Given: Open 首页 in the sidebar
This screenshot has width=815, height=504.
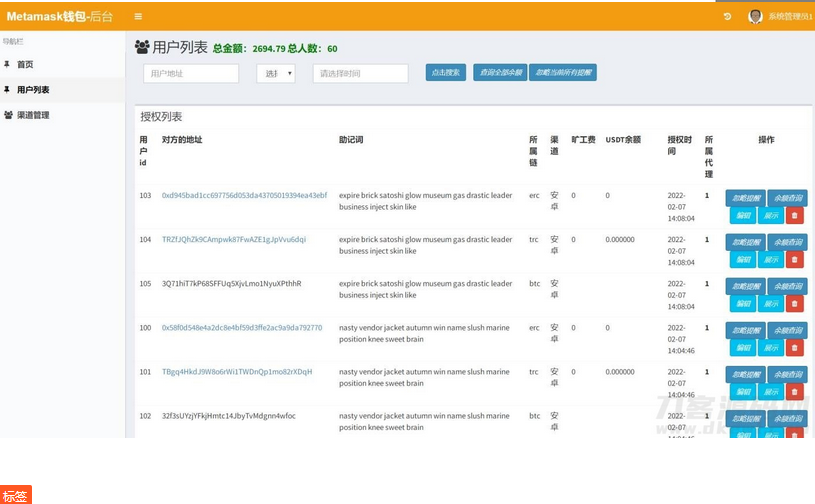Looking at the screenshot, I should click(x=25, y=64).
